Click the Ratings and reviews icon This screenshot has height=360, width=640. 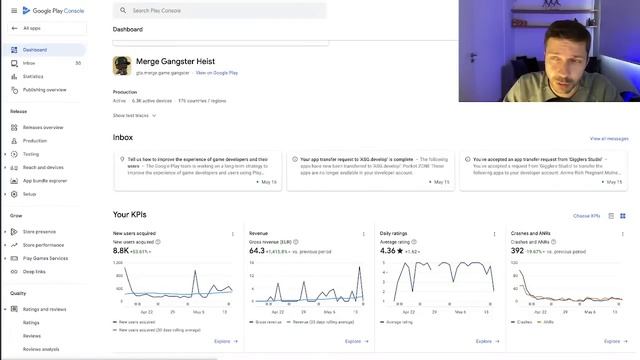[x=14, y=309]
